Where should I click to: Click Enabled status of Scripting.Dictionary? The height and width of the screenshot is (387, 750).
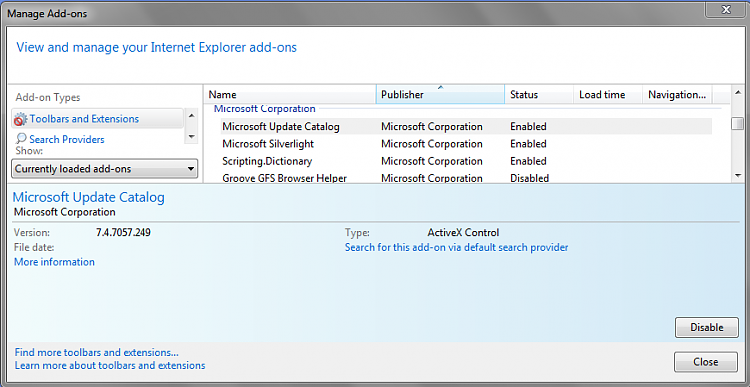[528, 161]
